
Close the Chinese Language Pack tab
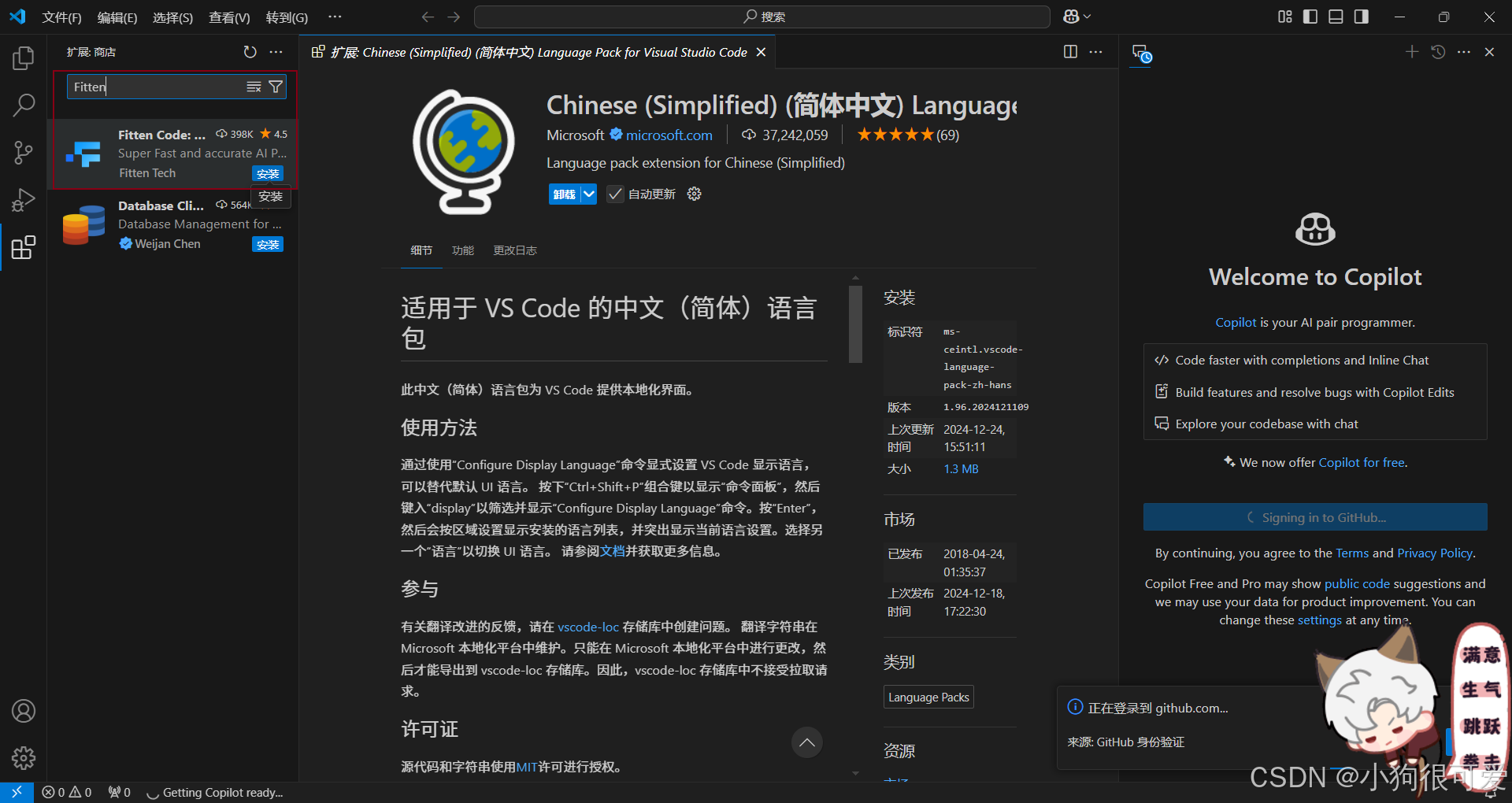(761, 52)
